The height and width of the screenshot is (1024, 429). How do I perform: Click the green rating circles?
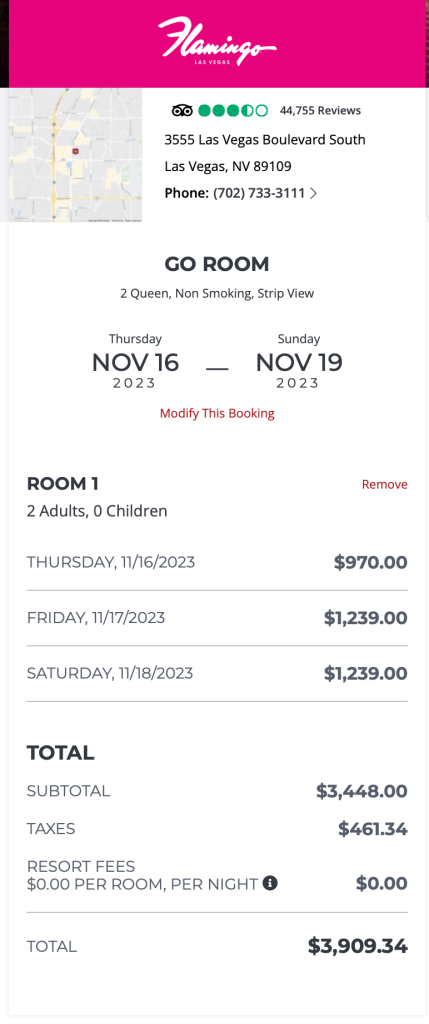coord(233,110)
